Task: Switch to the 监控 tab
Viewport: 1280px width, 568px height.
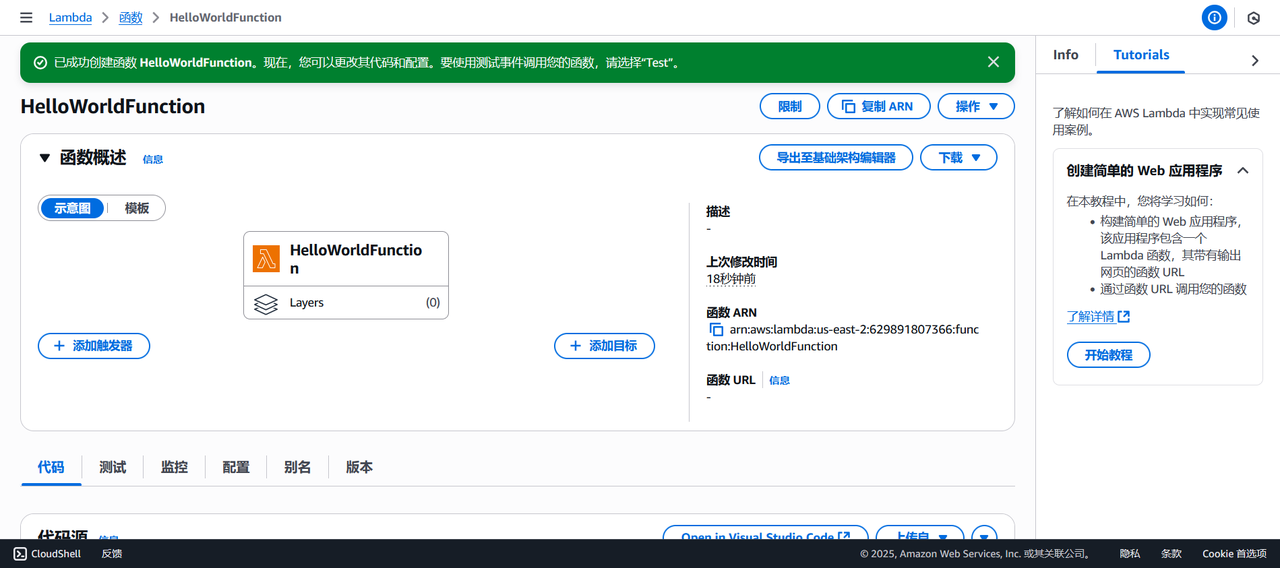Action: 174,467
